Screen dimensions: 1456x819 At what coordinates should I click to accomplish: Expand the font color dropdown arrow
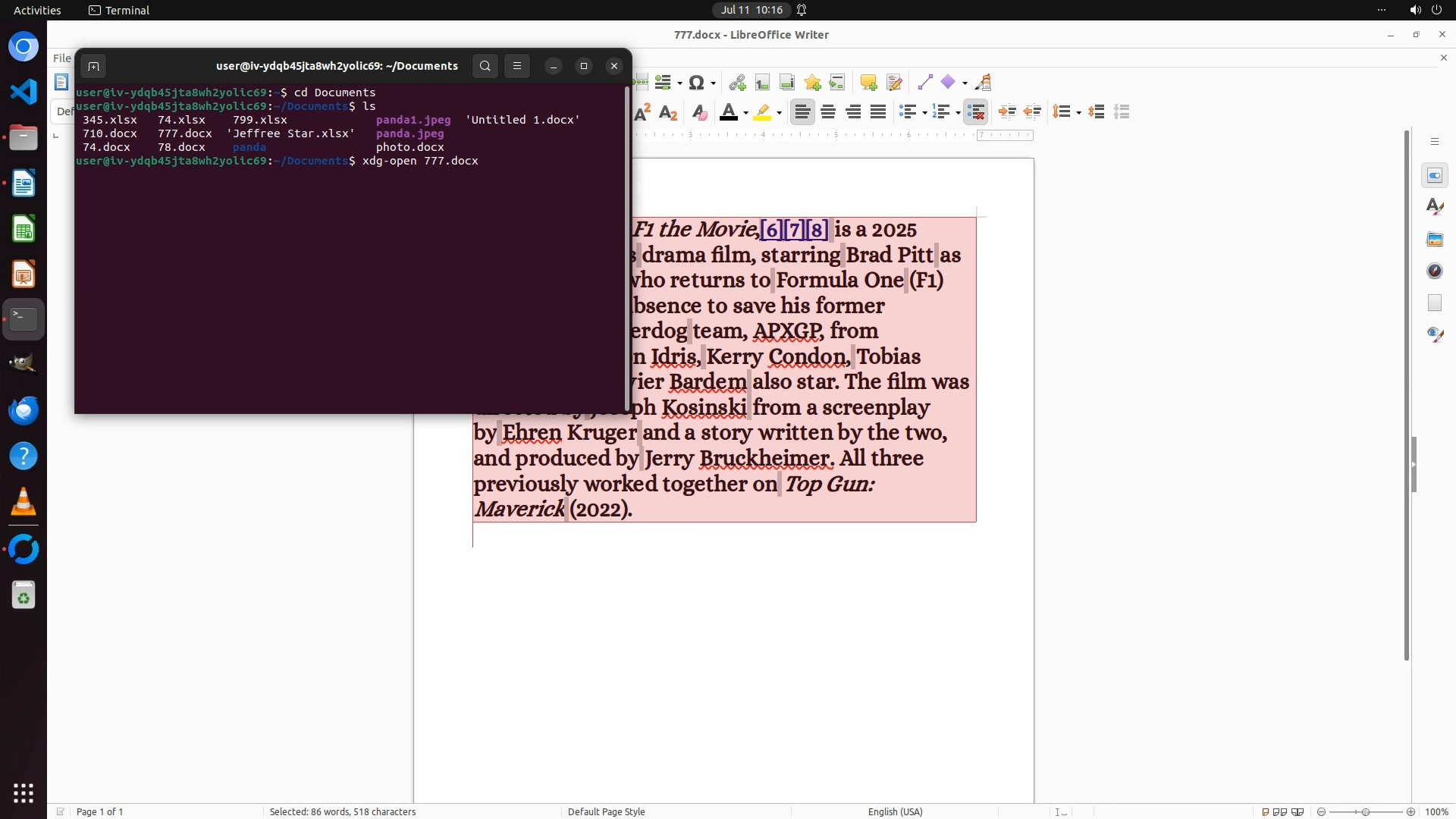[x=746, y=113]
